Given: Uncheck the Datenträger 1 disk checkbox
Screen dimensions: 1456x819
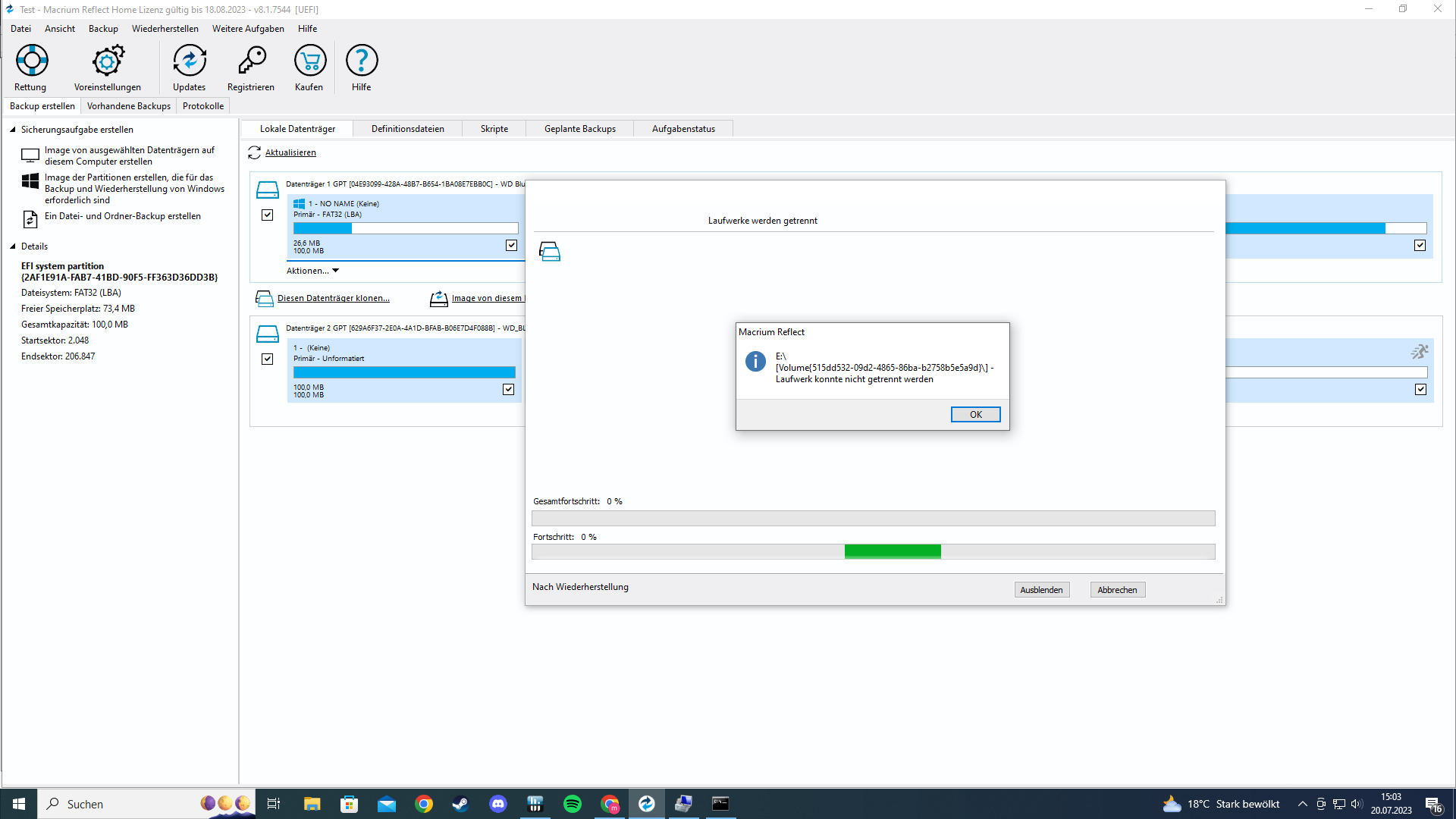Looking at the screenshot, I should [268, 215].
